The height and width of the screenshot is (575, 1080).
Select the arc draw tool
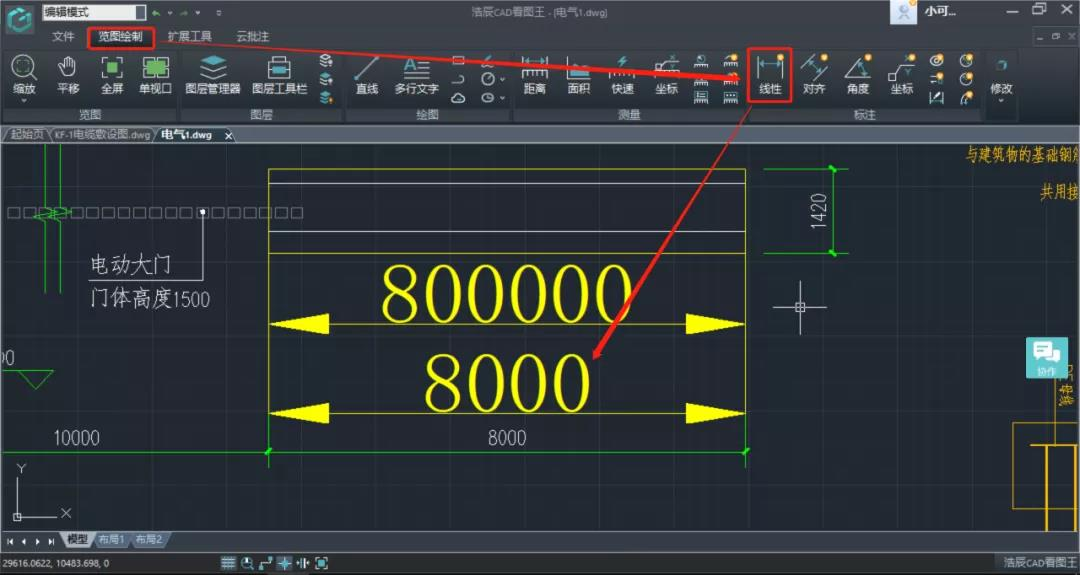[458, 79]
